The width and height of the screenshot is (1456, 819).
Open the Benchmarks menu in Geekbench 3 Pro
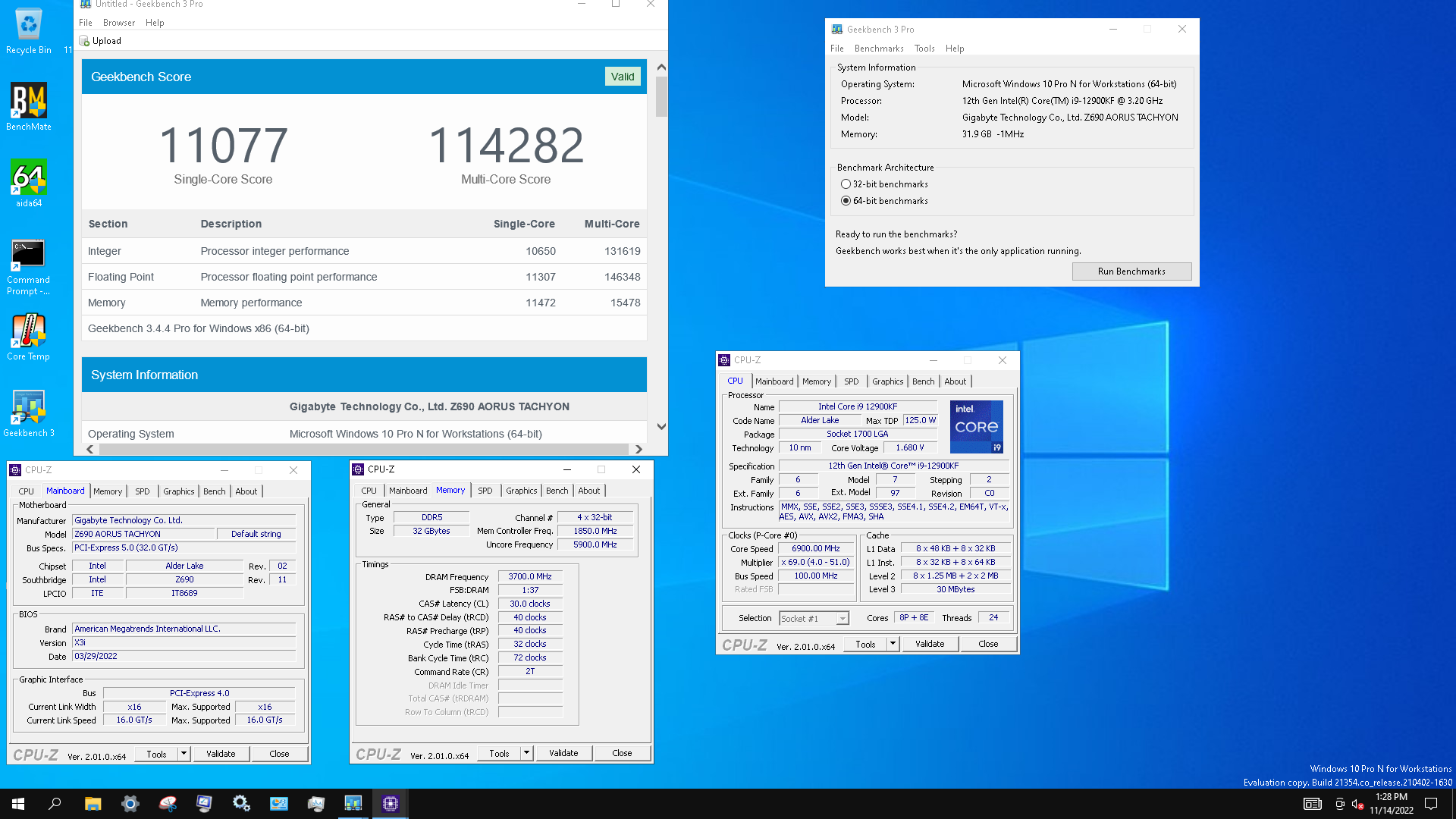pyautogui.click(x=879, y=49)
